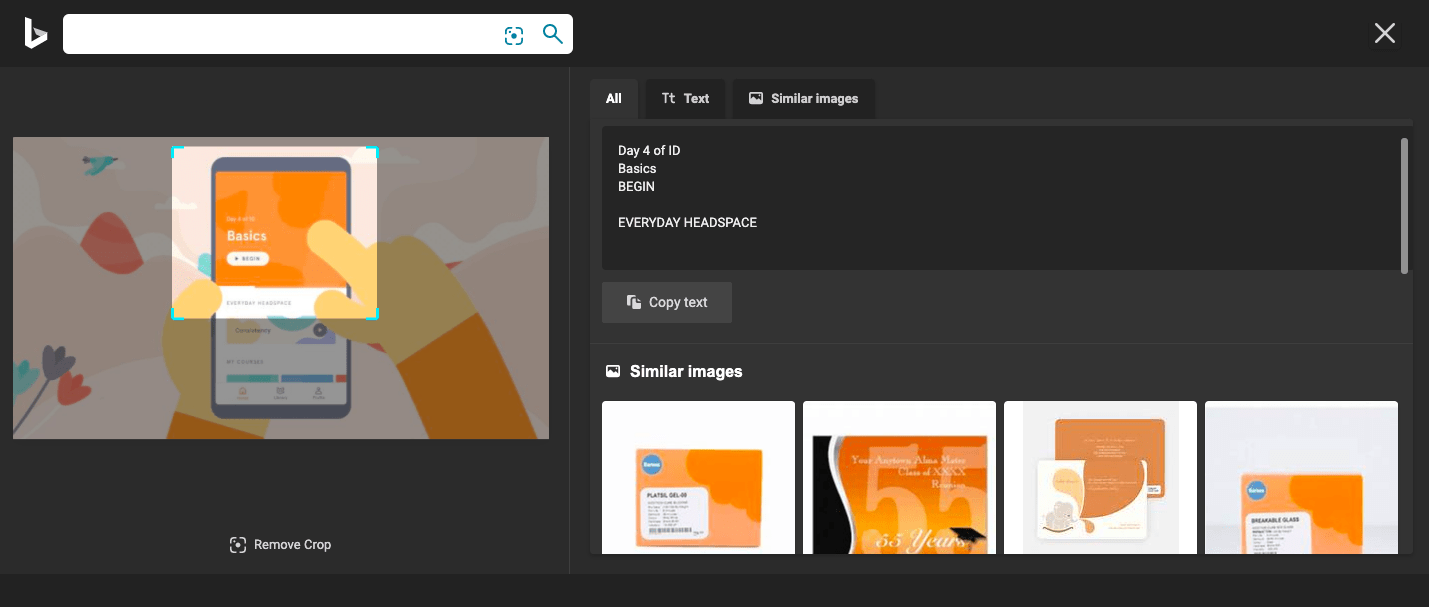
Task: Click the Copy text button
Action: click(x=667, y=302)
